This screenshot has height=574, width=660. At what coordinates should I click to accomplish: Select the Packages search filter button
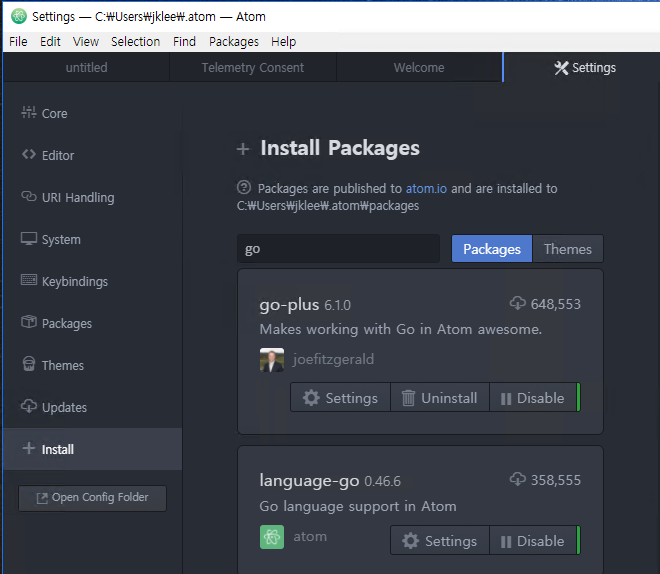point(491,249)
